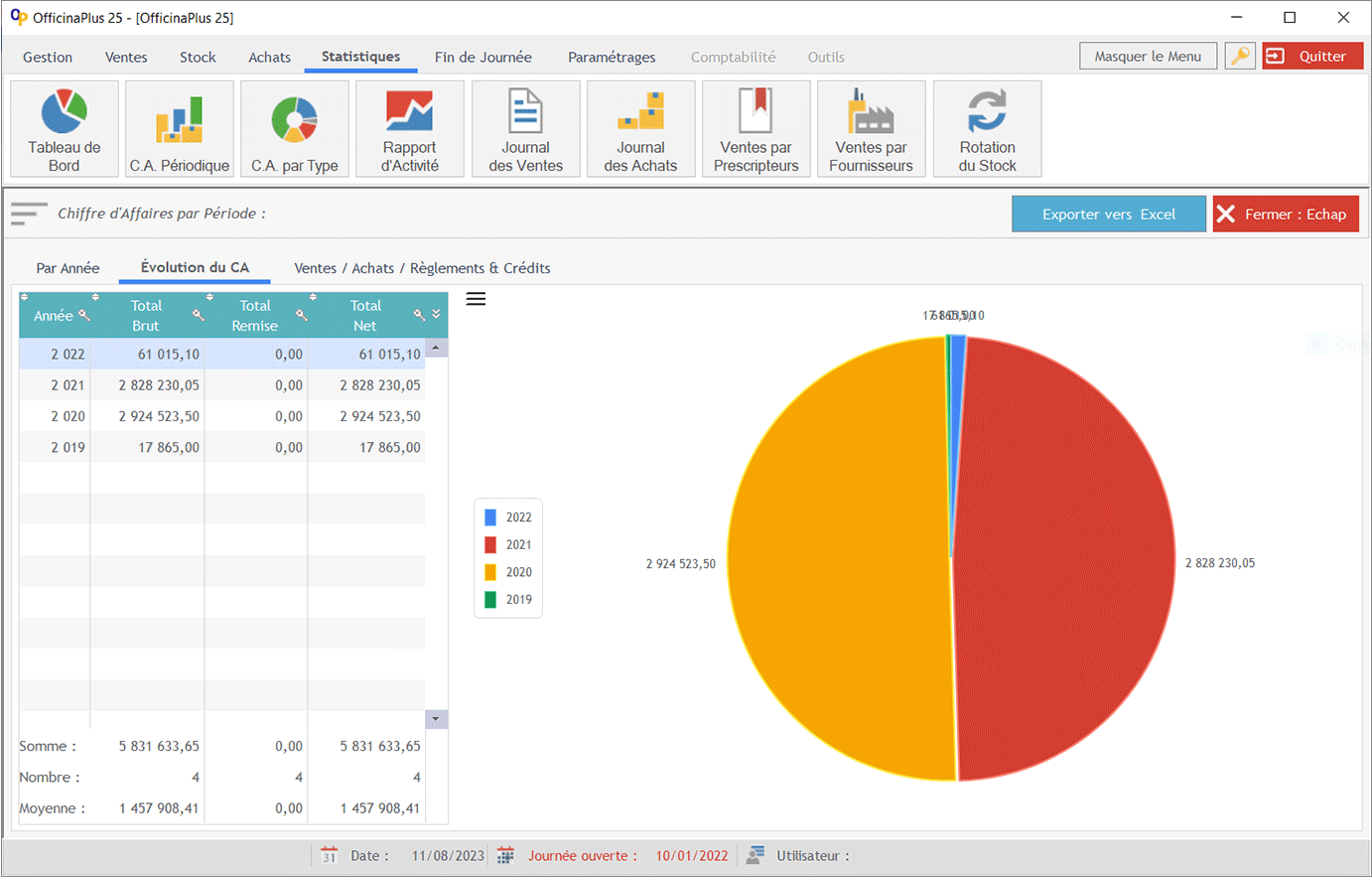Switch to the Par Année tab

[68, 268]
